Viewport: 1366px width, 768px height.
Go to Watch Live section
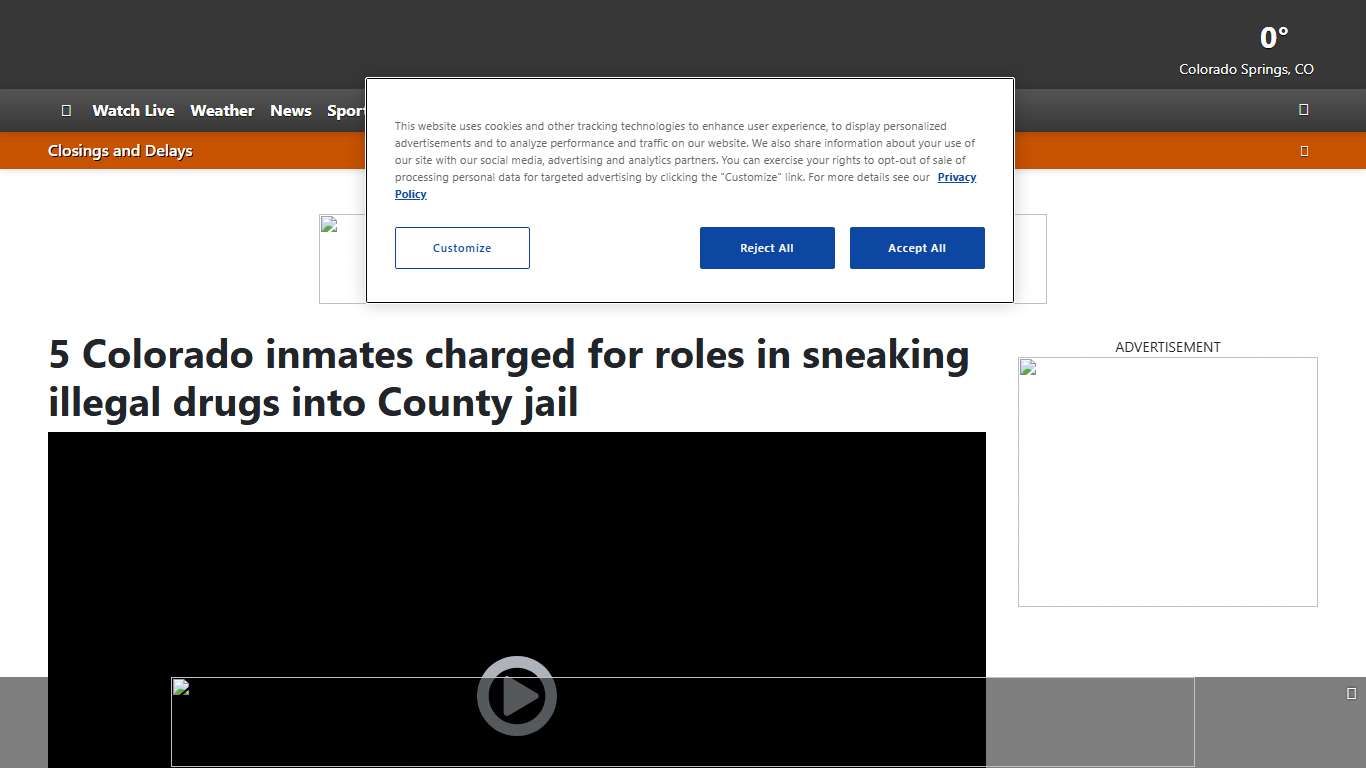133,111
